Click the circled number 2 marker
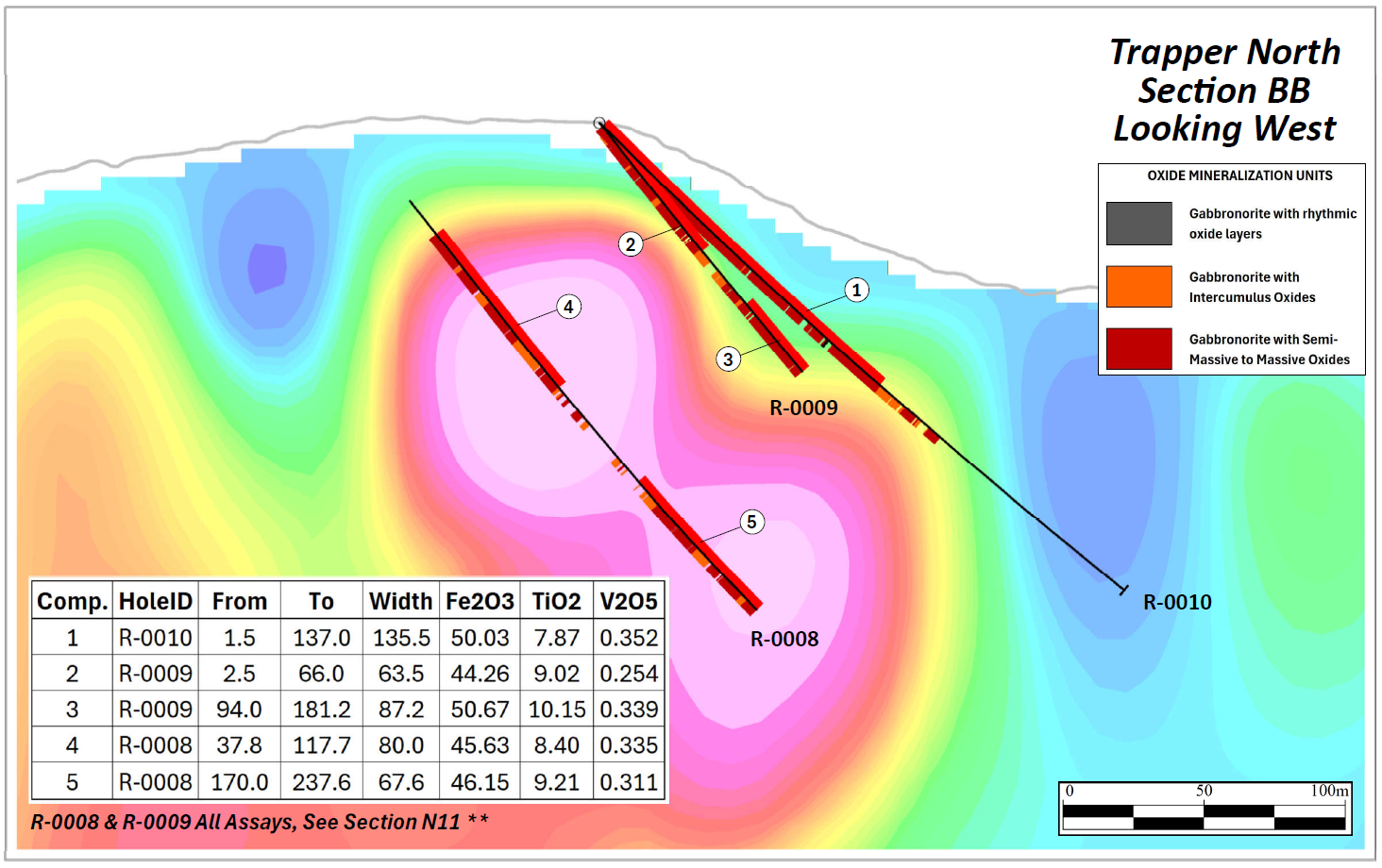The width and height of the screenshot is (1382, 868). coord(631,244)
